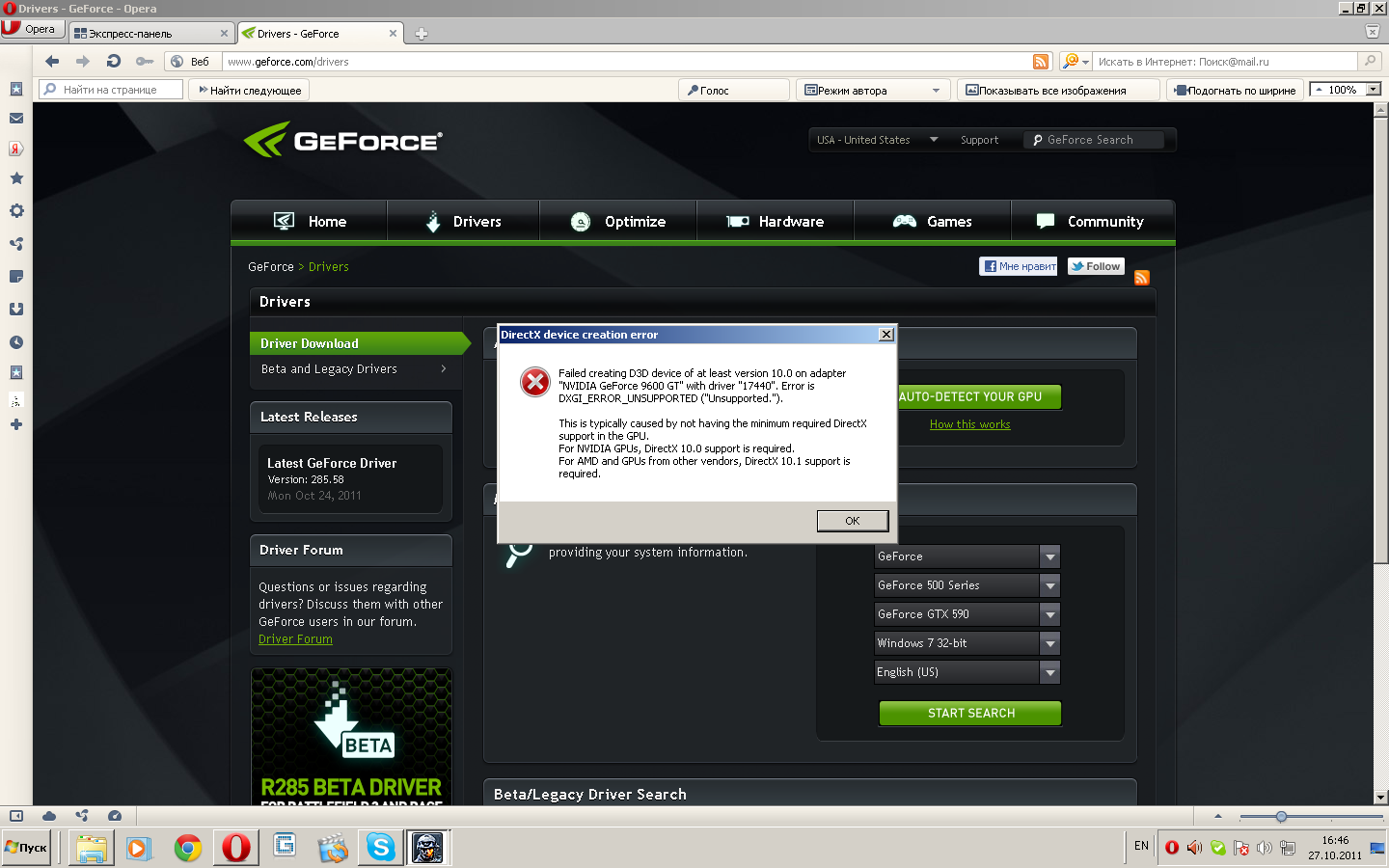The width and height of the screenshot is (1389, 868).
Task: Add a panel with the sidebar plus icon
Action: coord(16,424)
